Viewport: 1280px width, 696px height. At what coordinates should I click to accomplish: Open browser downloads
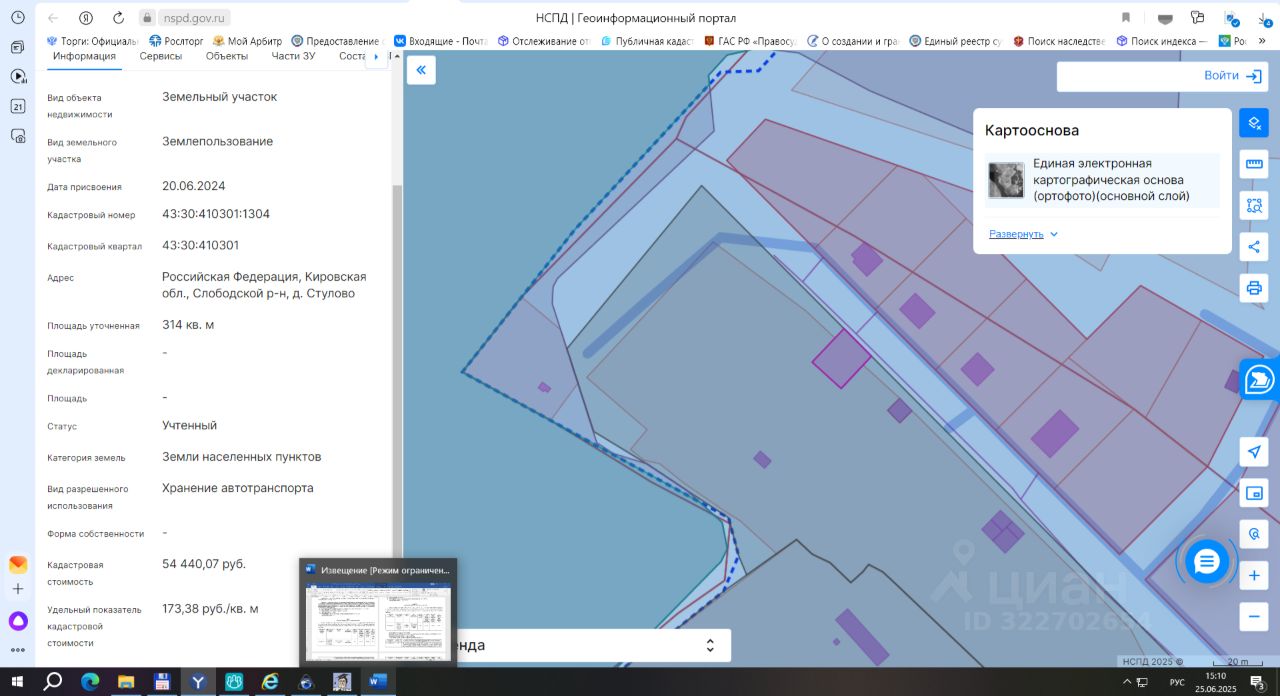1263,18
